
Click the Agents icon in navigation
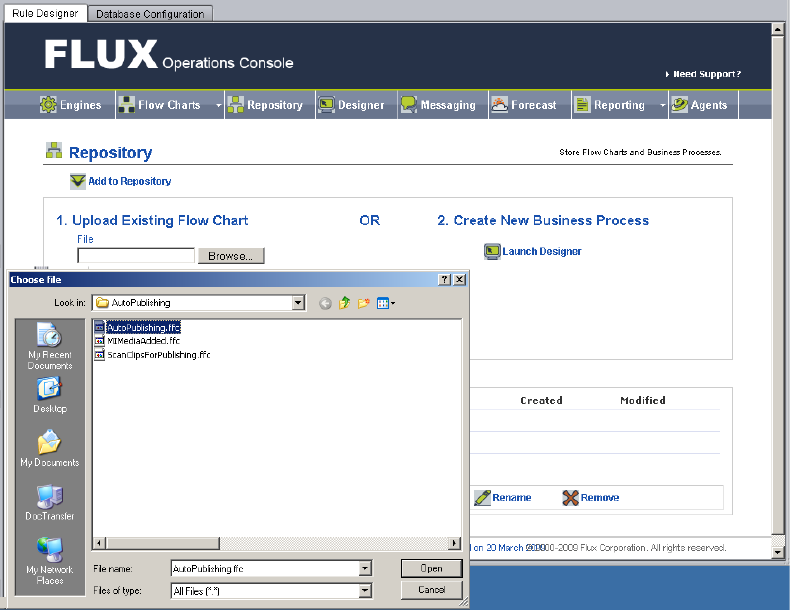679,105
